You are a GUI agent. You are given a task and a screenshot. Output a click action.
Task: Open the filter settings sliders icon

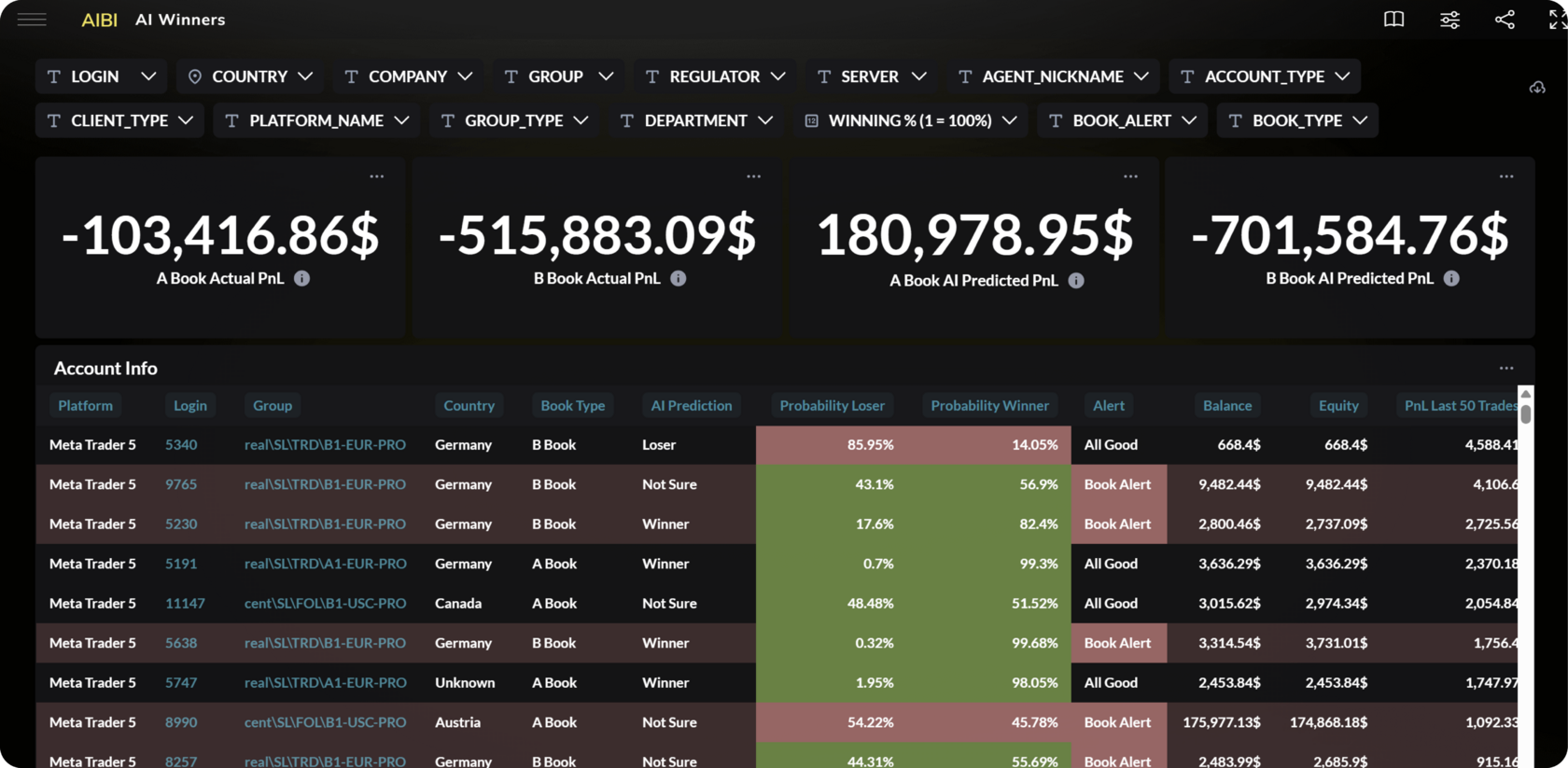[x=1449, y=20]
